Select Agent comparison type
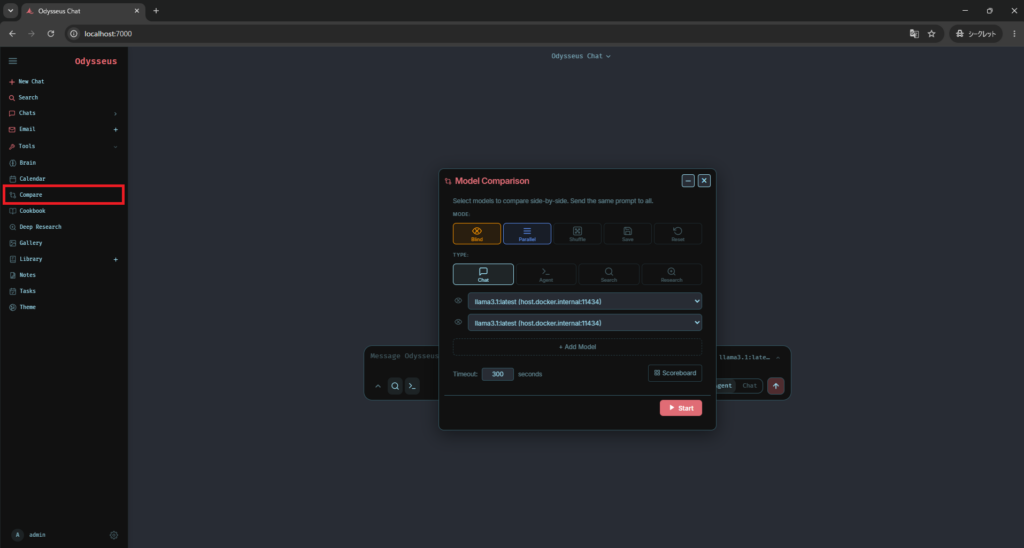1024x548 pixels. 546,274
